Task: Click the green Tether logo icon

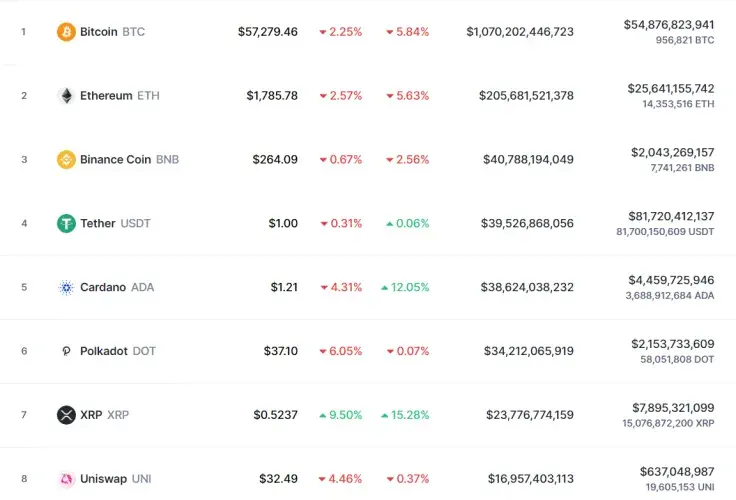Action: (x=66, y=224)
